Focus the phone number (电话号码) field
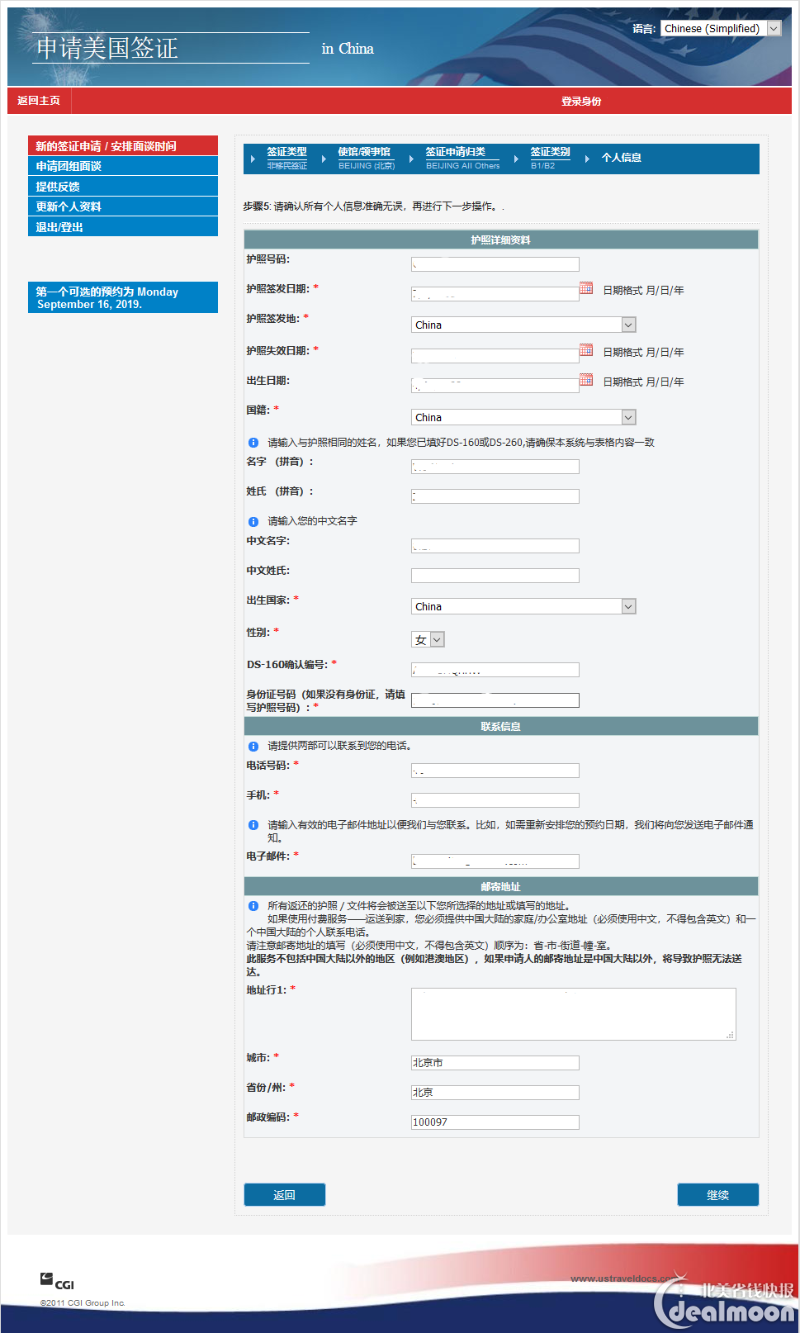 (495, 770)
